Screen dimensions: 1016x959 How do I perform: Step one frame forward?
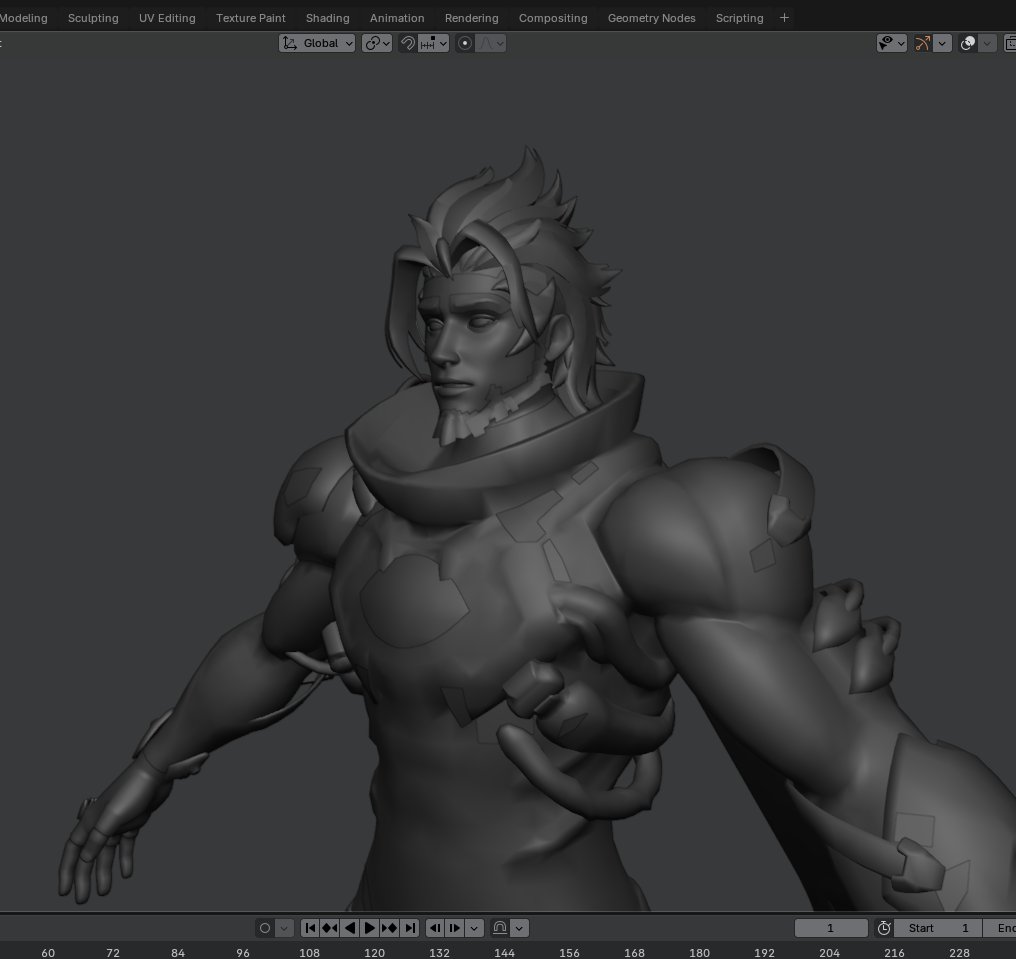click(455, 928)
